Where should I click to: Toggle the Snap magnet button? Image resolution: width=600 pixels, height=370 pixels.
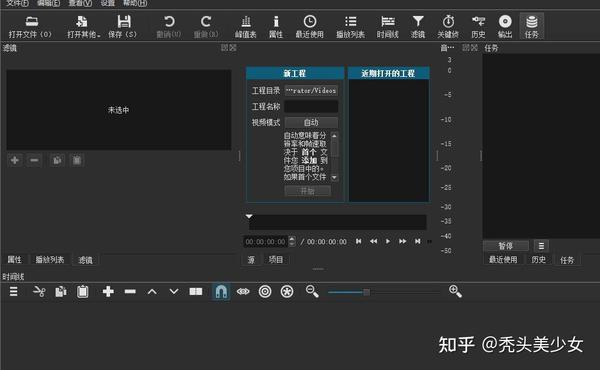pyautogui.click(x=221, y=292)
